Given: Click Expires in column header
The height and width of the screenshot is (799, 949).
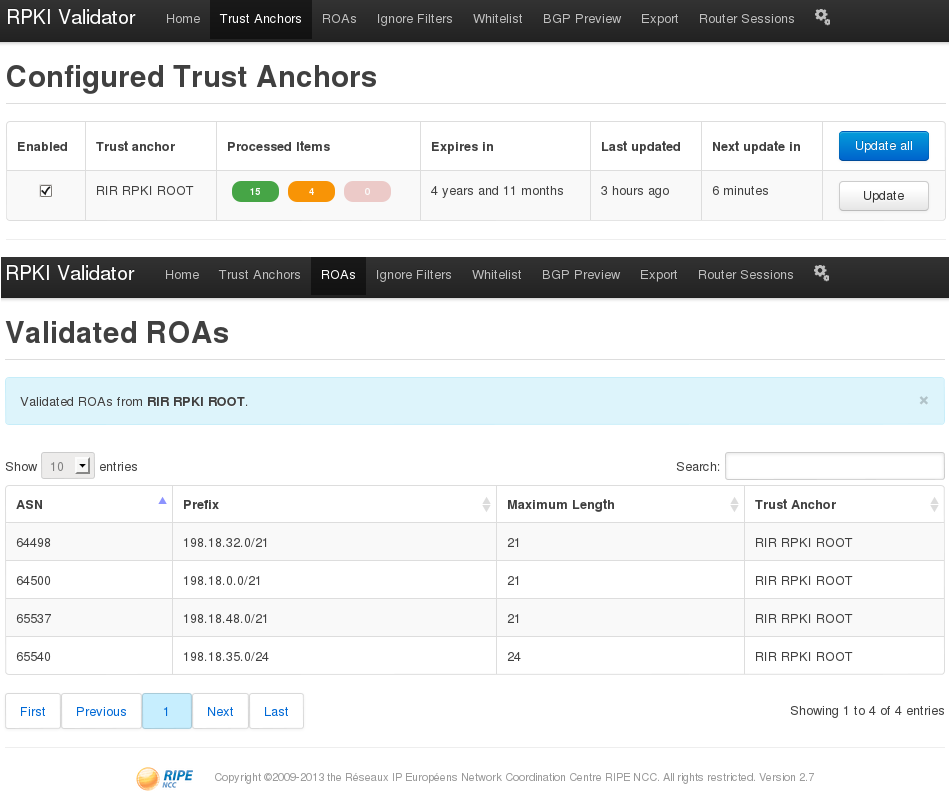Looking at the screenshot, I should click(462, 146).
